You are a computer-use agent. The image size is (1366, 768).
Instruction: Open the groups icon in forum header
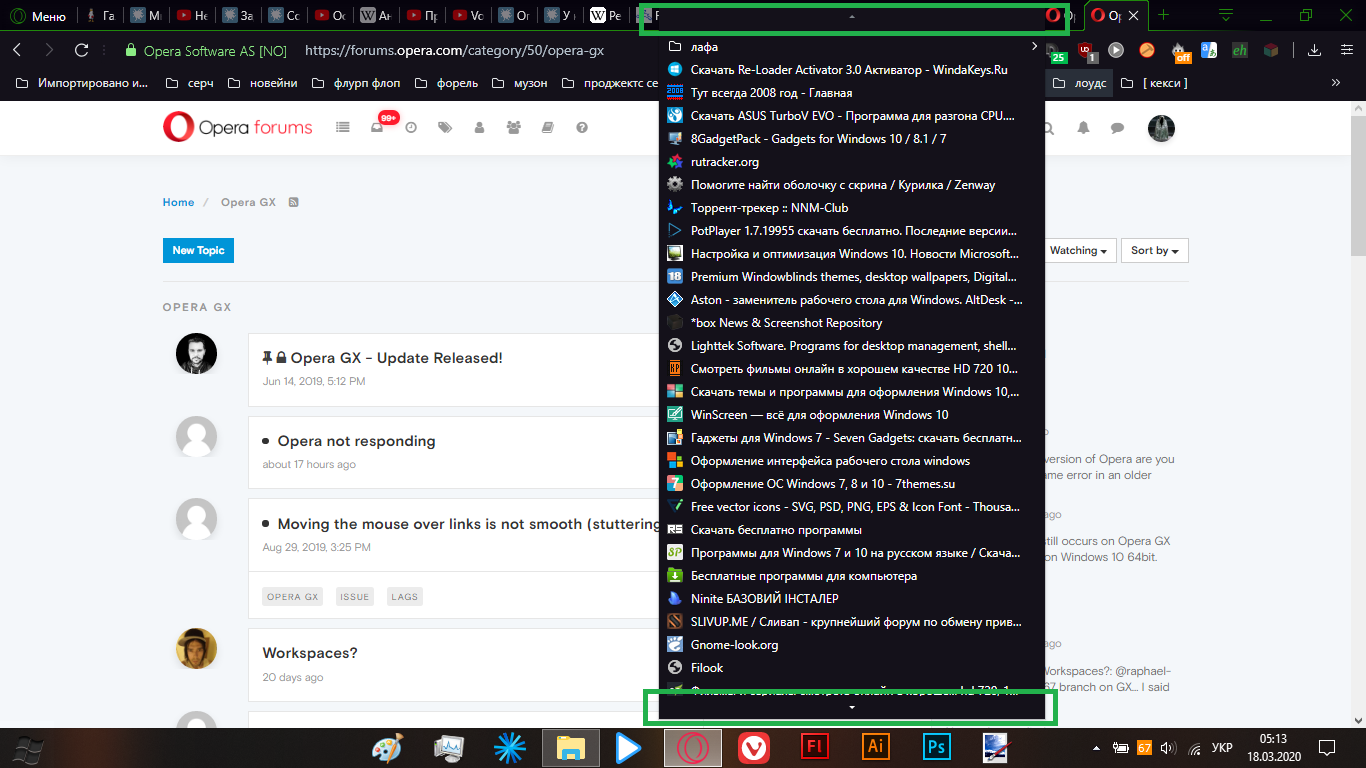514,128
